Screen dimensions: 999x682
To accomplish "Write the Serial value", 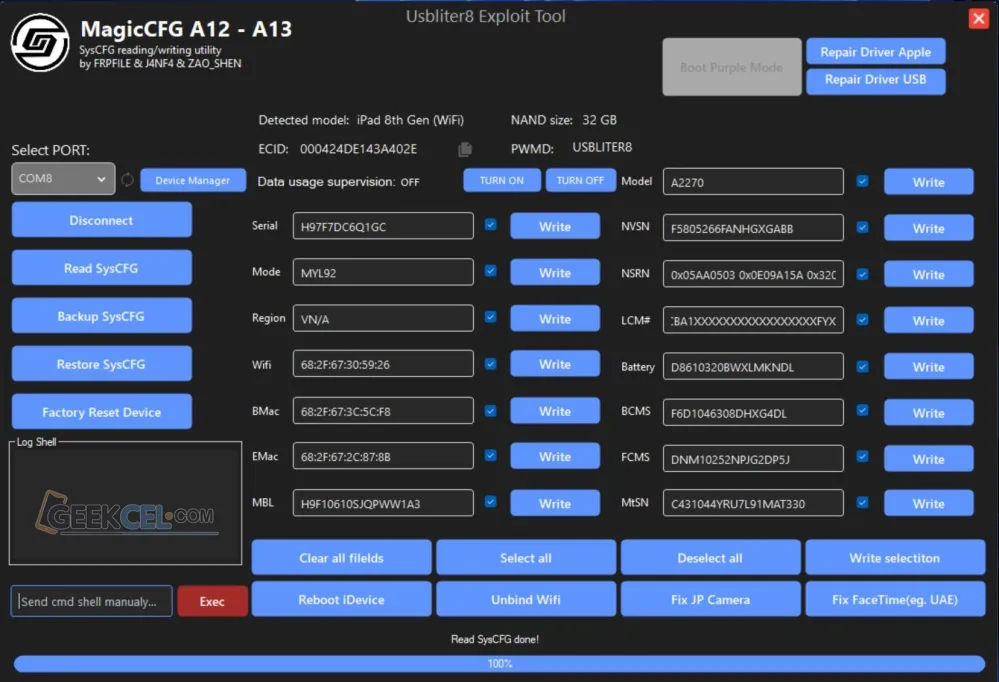I will [x=555, y=226].
